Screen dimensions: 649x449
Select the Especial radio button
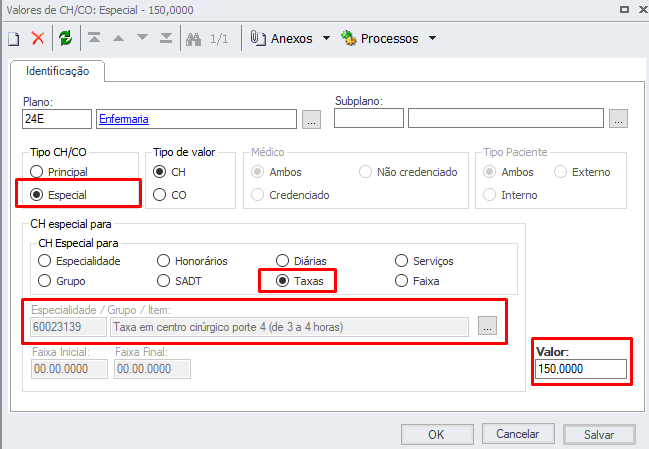(36, 194)
